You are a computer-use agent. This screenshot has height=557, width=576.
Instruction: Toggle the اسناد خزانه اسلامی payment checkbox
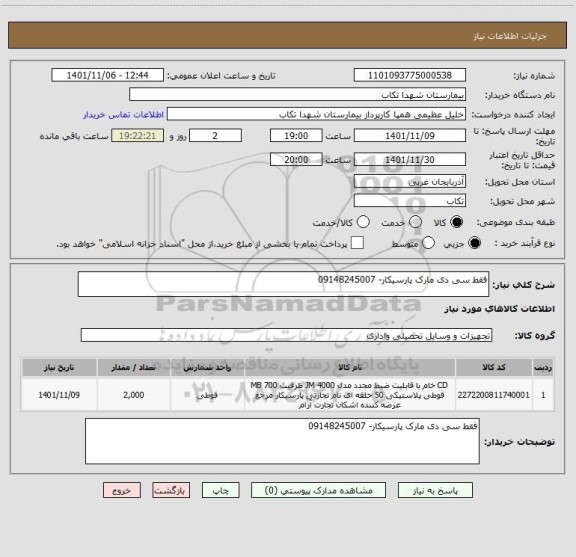click(x=357, y=243)
